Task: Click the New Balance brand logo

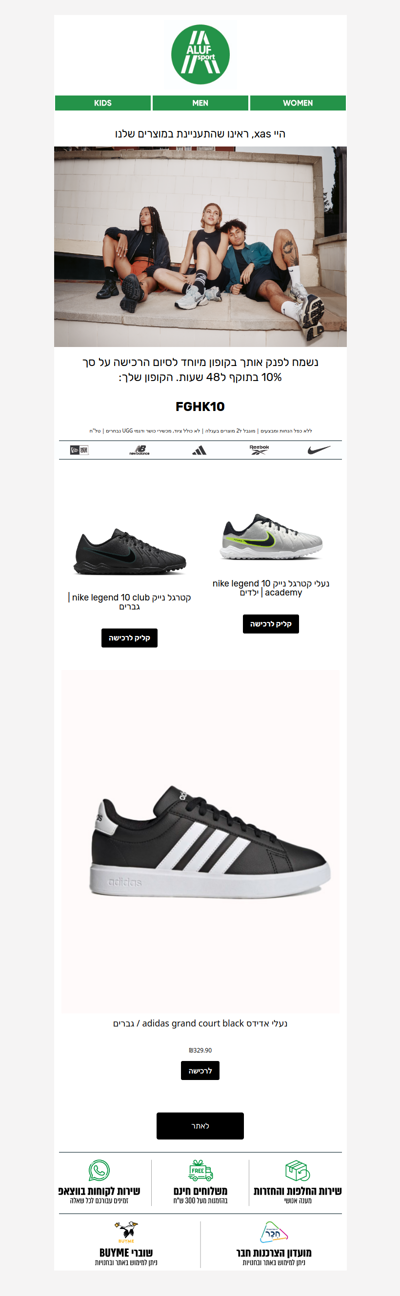Action: pos(139,451)
